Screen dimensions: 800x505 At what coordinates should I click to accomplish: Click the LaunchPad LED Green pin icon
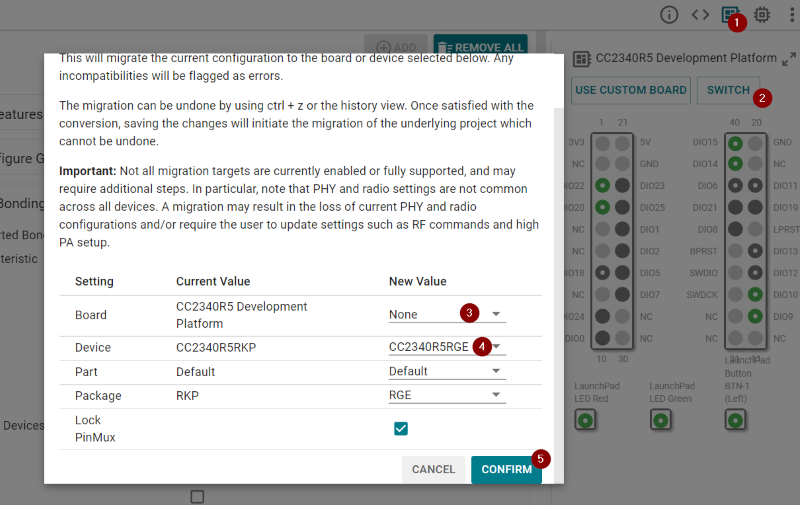tap(660, 420)
